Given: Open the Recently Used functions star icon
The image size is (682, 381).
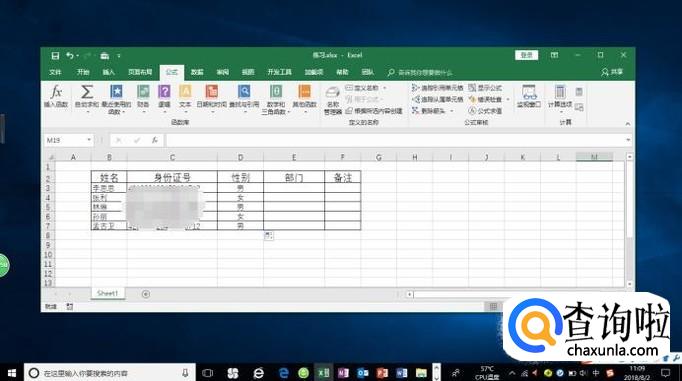Looking at the screenshot, I should 116,92.
